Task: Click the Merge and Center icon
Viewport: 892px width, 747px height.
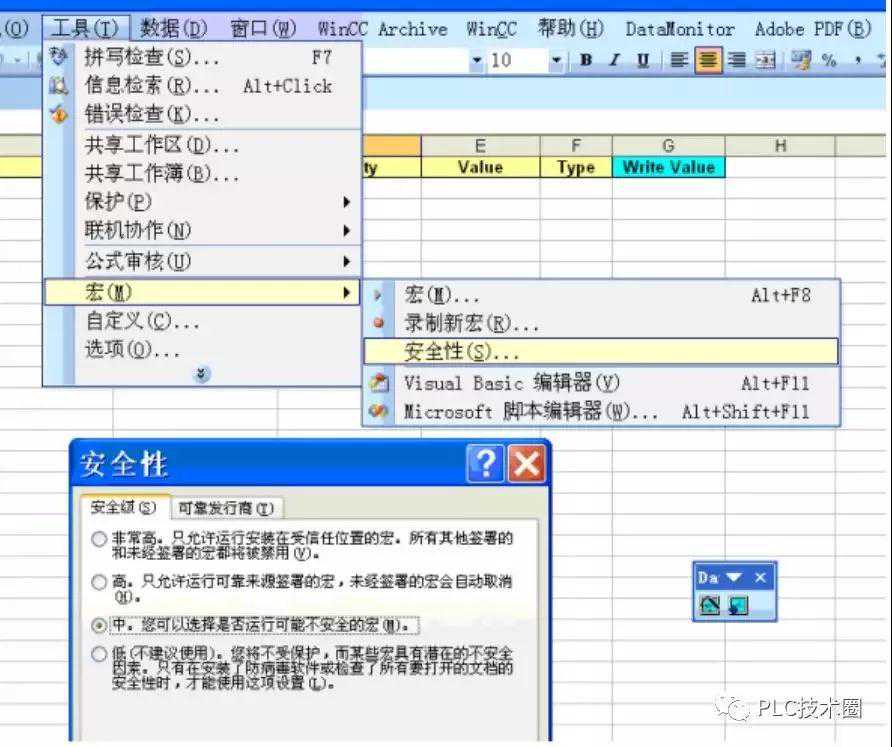Action: 766,61
